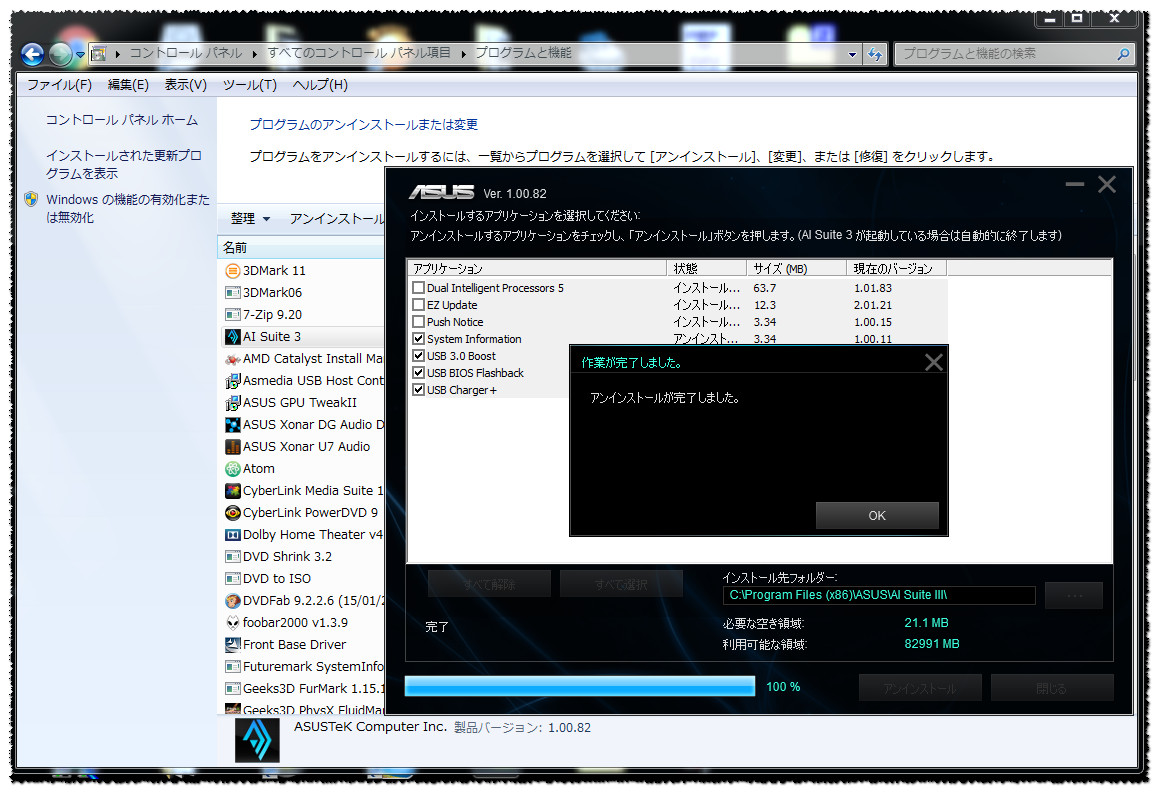Click the Front Base Driver icon
The image size is (1159, 793).
point(232,644)
